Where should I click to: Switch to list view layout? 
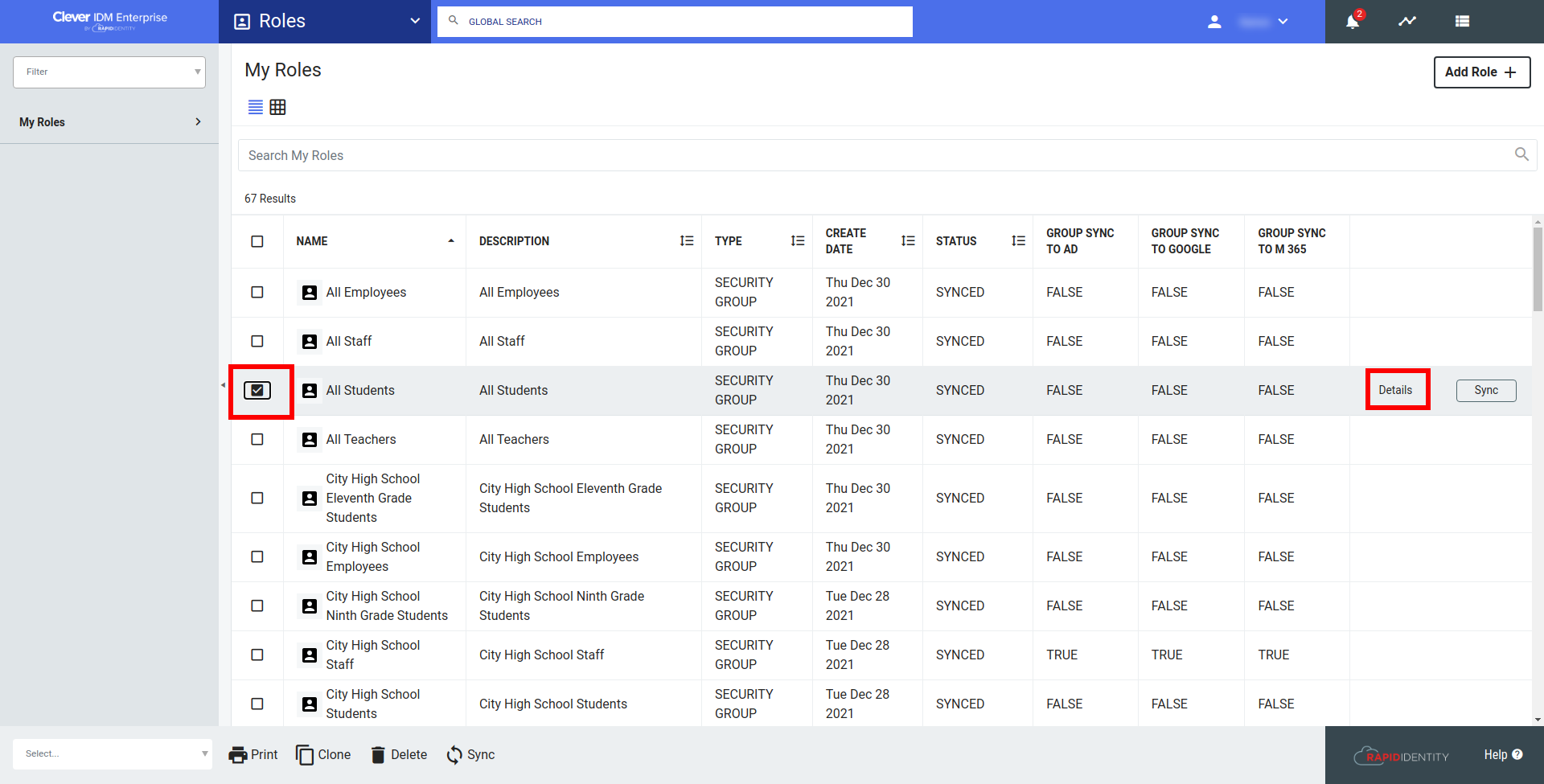pos(256,107)
